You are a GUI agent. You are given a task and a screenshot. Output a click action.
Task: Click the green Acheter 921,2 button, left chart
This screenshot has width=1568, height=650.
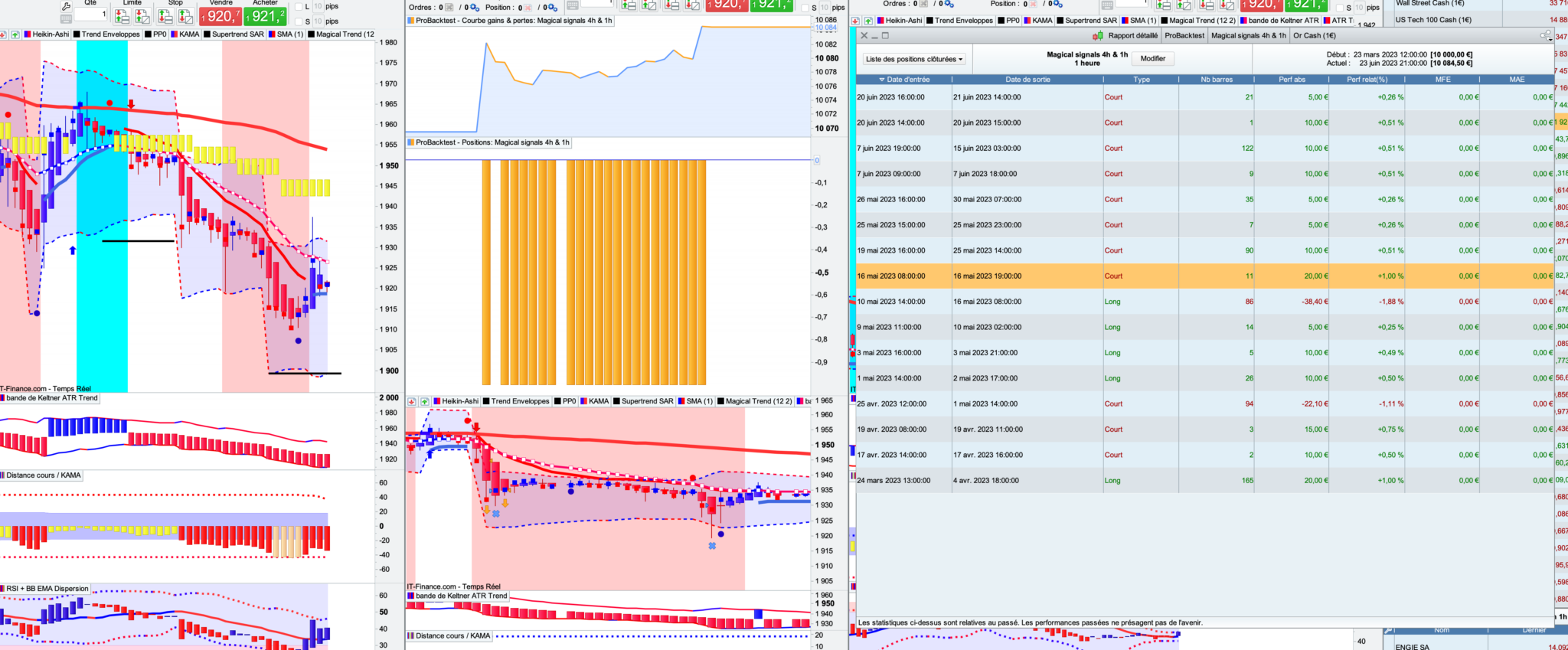(265, 16)
